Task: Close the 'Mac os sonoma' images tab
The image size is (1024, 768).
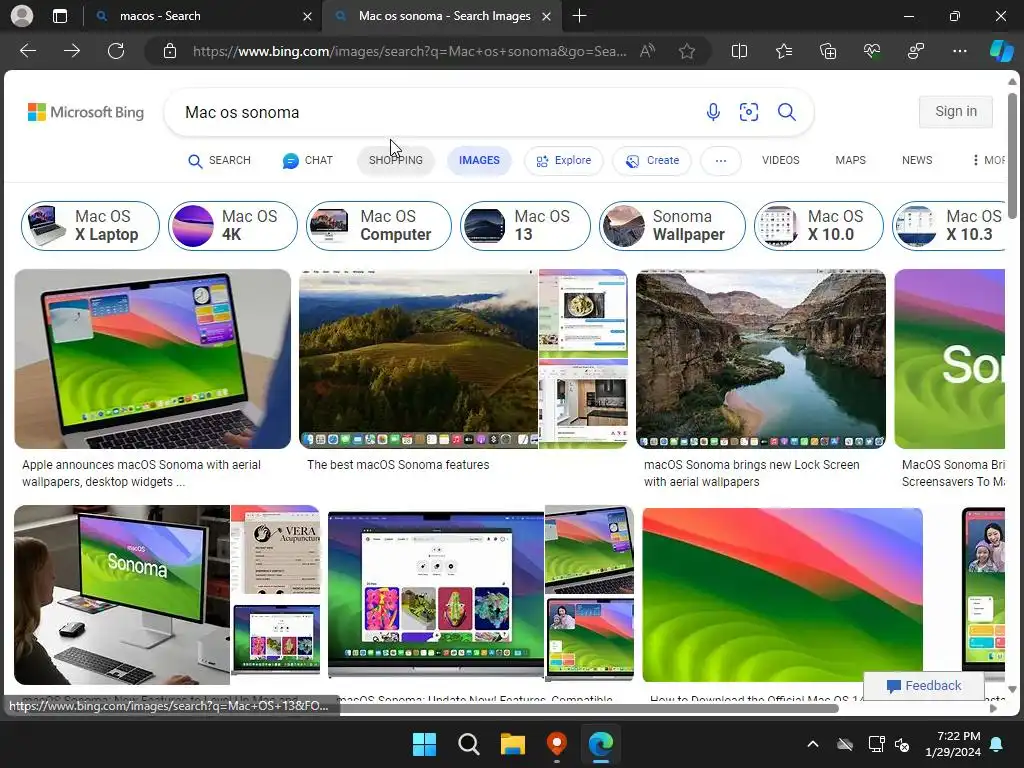Action: (546, 16)
